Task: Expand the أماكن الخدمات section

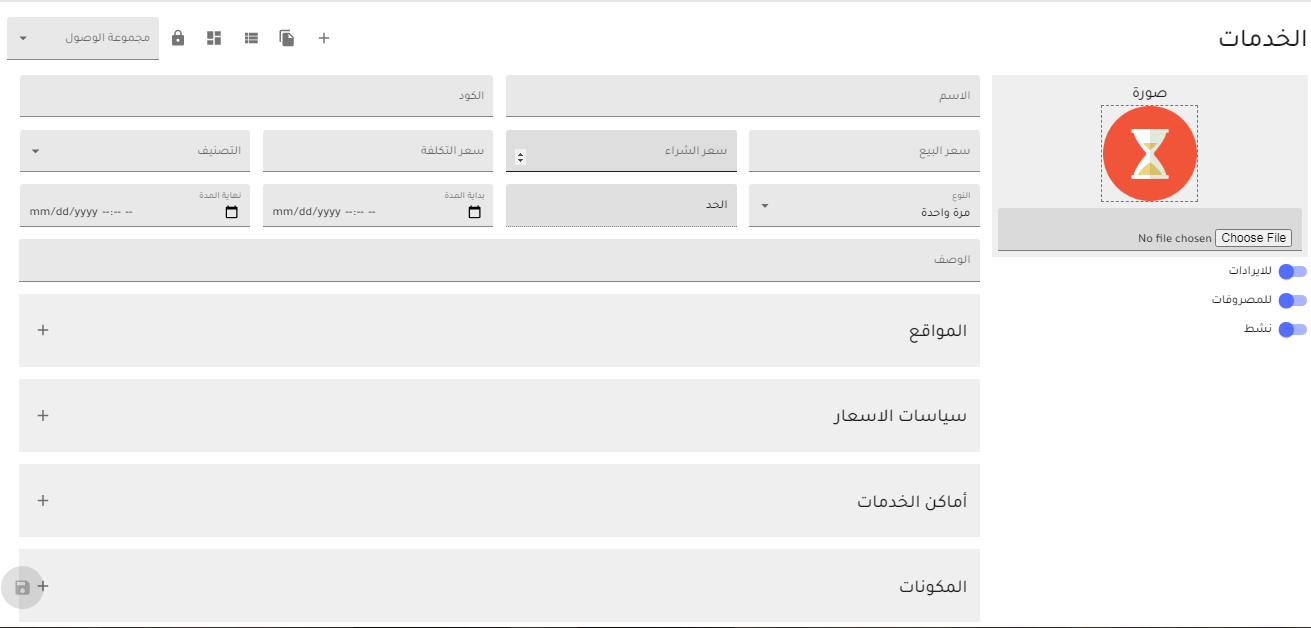Action: click(x=42, y=500)
